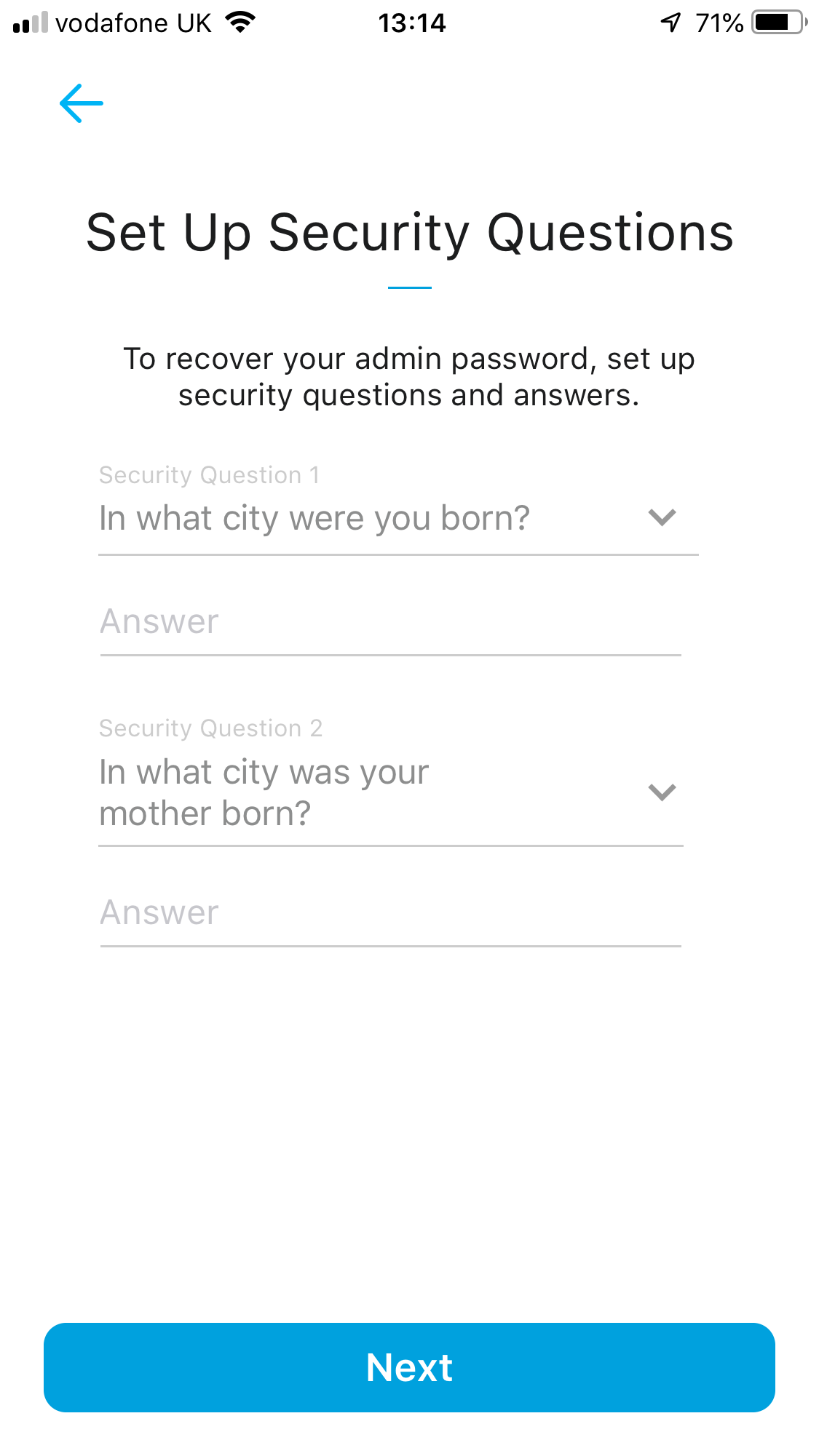This screenshot has height=1456, width=819.
Task: Tap the vodafone UK carrier label
Action: click(x=133, y=23)
